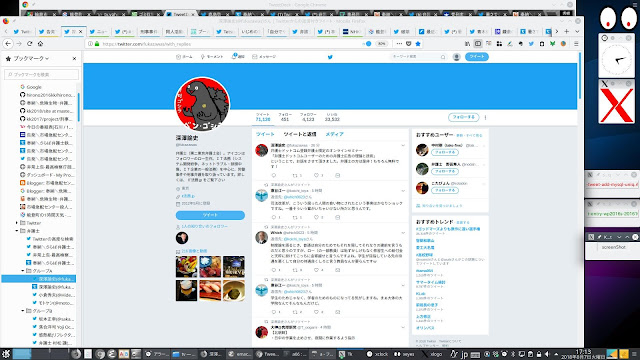Bookmark this page with the star icon
The image size is (640, 360).
418,44
